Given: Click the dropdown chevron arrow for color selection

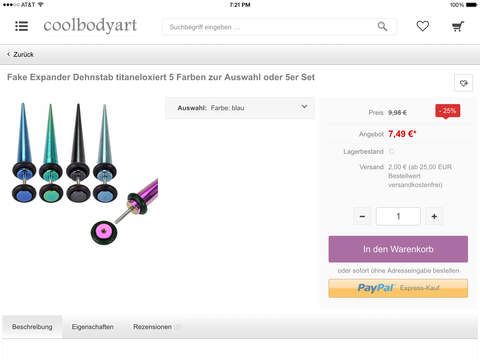Looking at the screenshot, I should pyautogui.click(x=304, y=107).
